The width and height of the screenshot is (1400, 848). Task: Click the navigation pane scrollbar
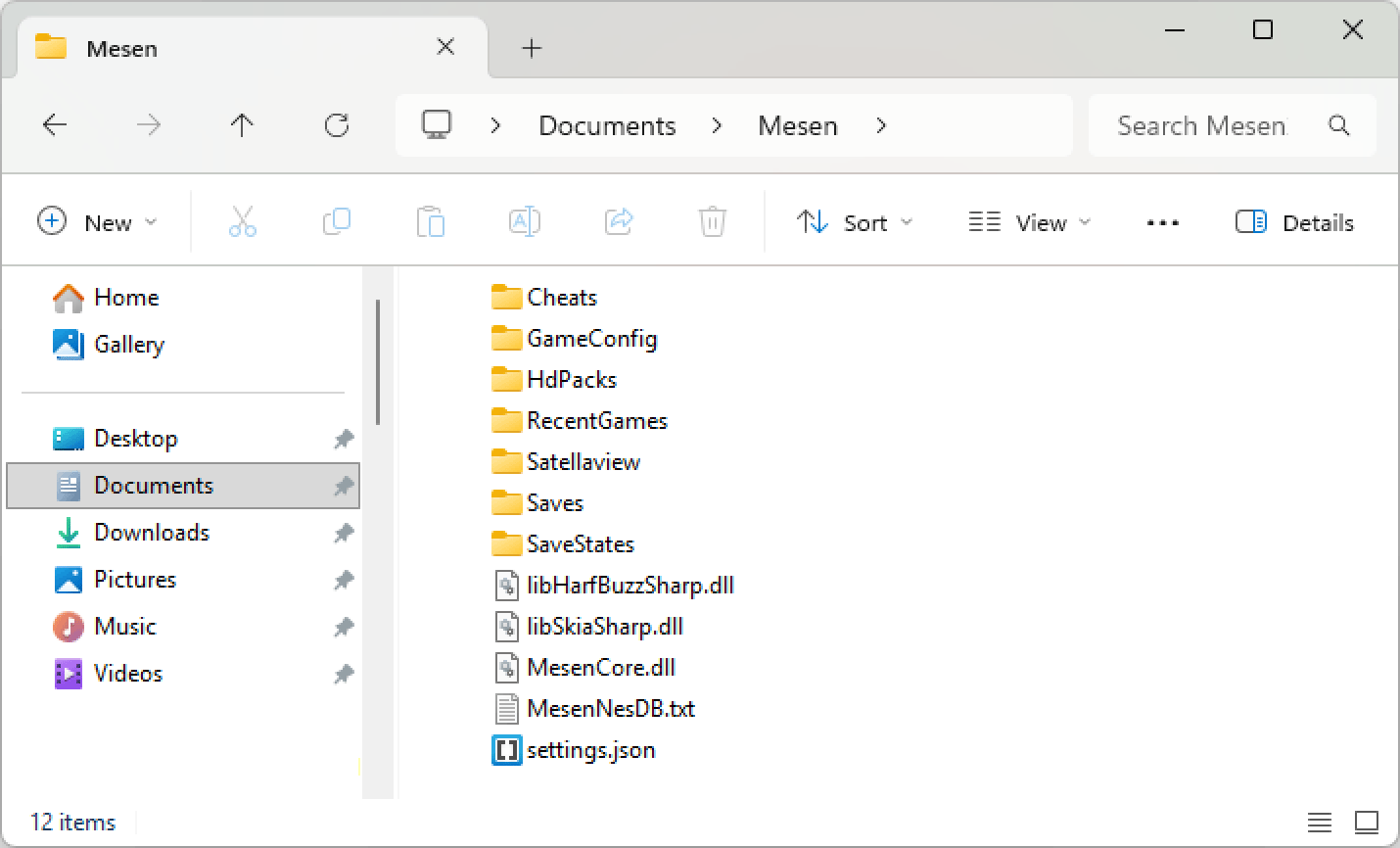coord(378,362)
